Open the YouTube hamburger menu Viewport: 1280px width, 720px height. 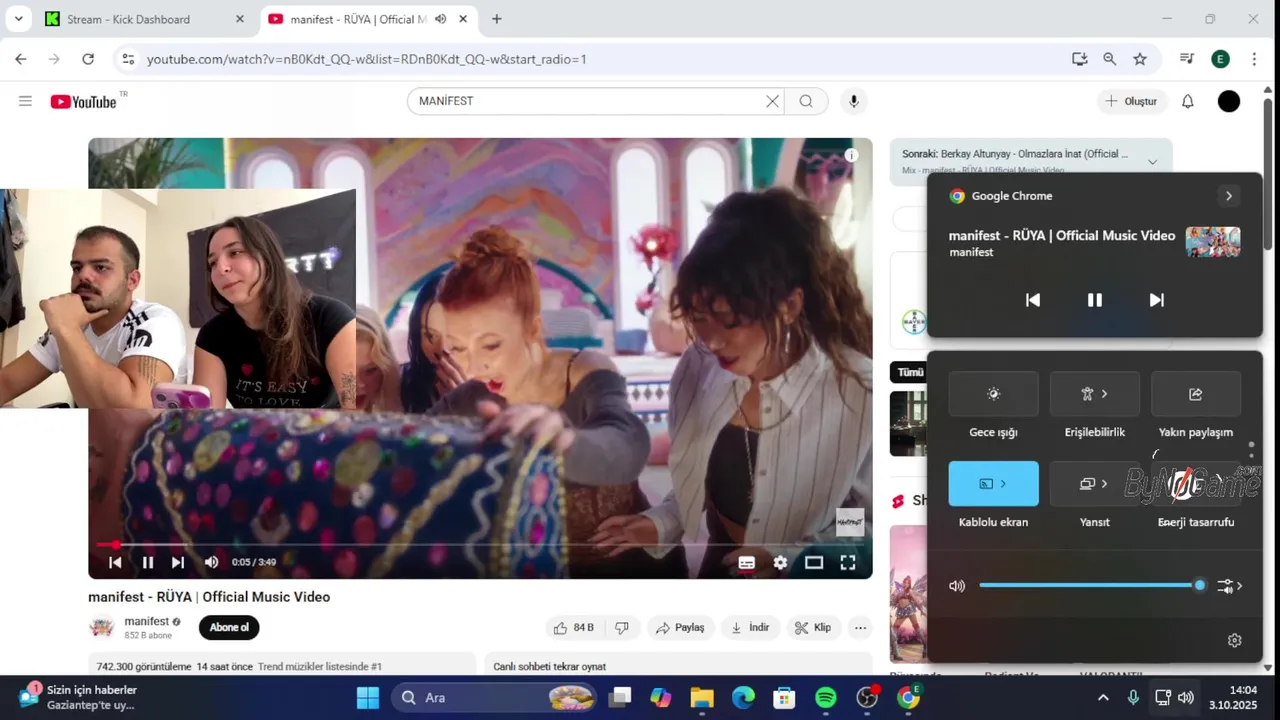25,101
